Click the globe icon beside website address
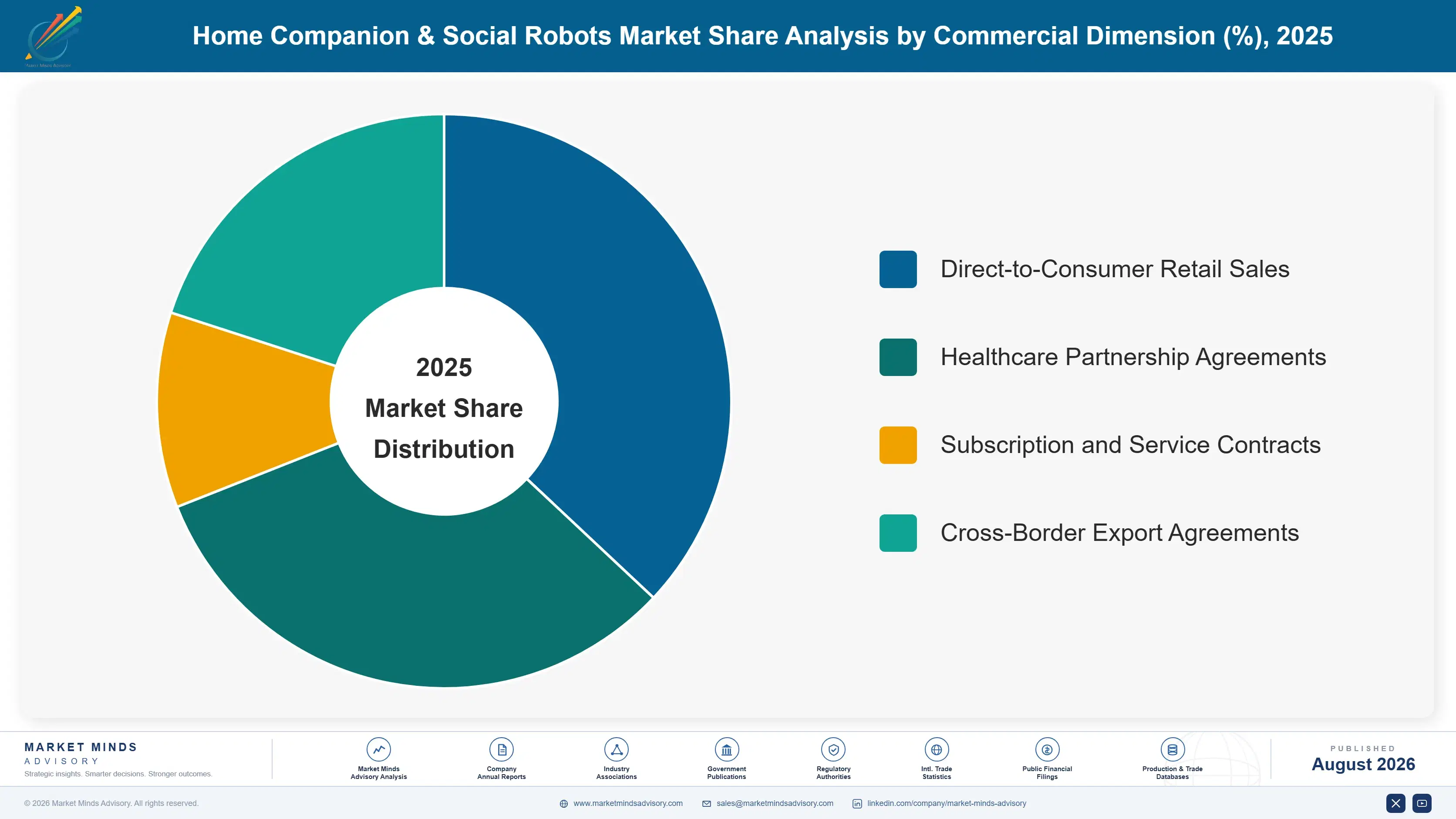Viewport: 1456px width, 819px height. (563, 804)
